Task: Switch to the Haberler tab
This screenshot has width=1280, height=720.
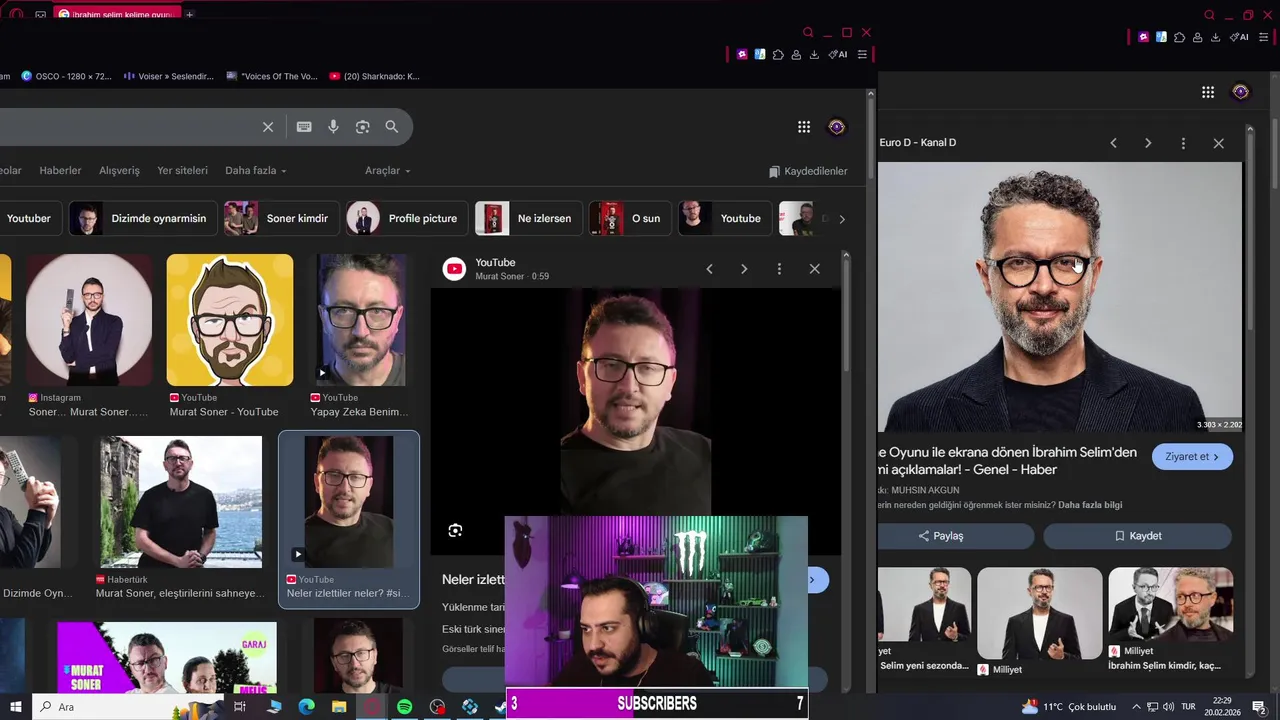Action: click(60, 171)
